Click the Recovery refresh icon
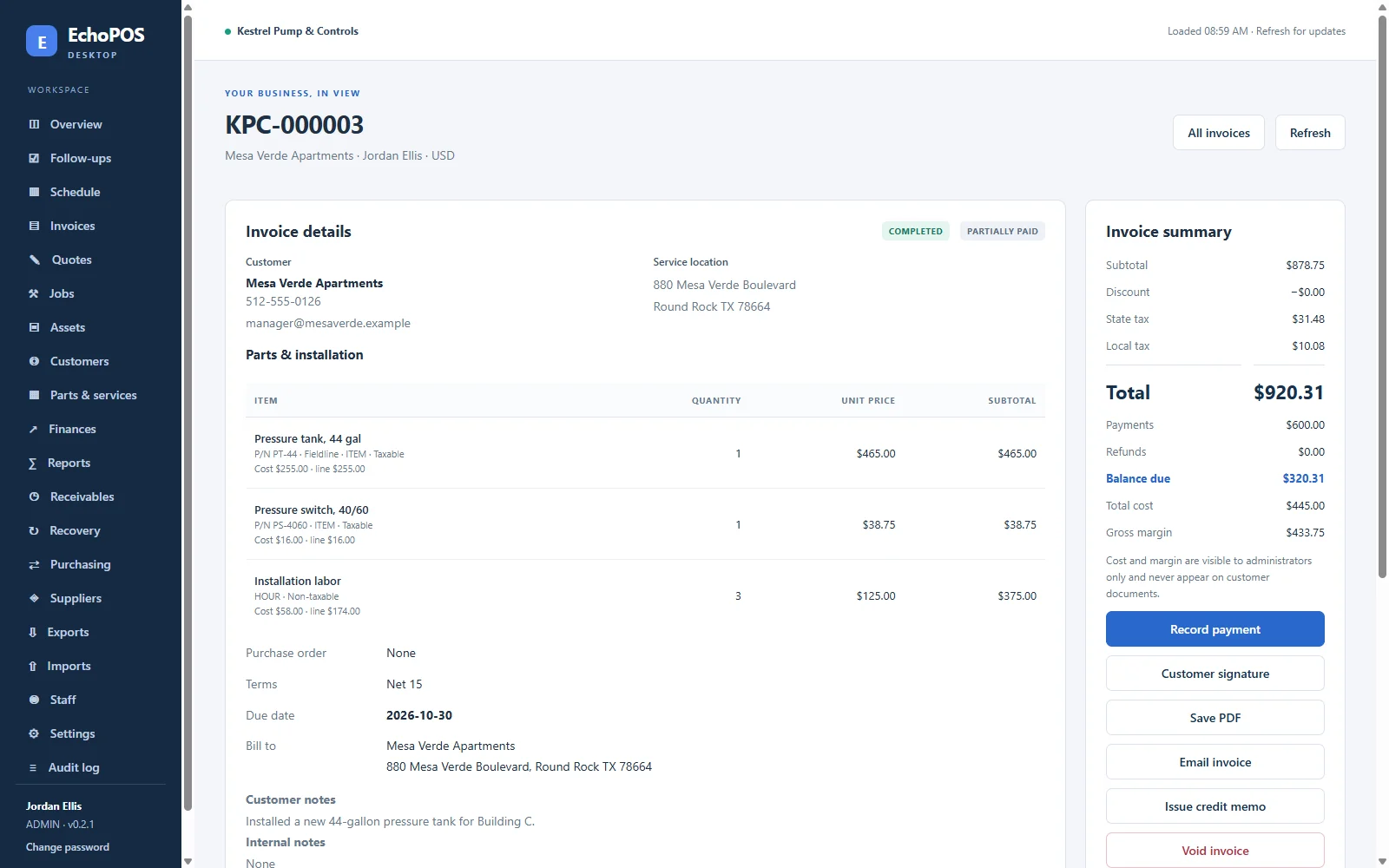 click(x=34, y=530)
